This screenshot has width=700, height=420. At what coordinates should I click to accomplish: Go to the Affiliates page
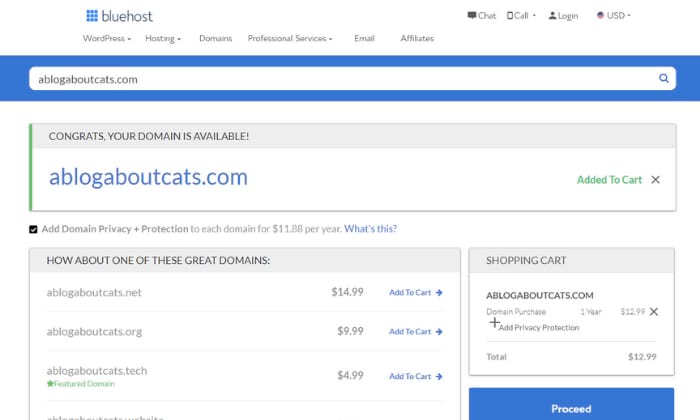pyautogui.click(x=417, y=38)
